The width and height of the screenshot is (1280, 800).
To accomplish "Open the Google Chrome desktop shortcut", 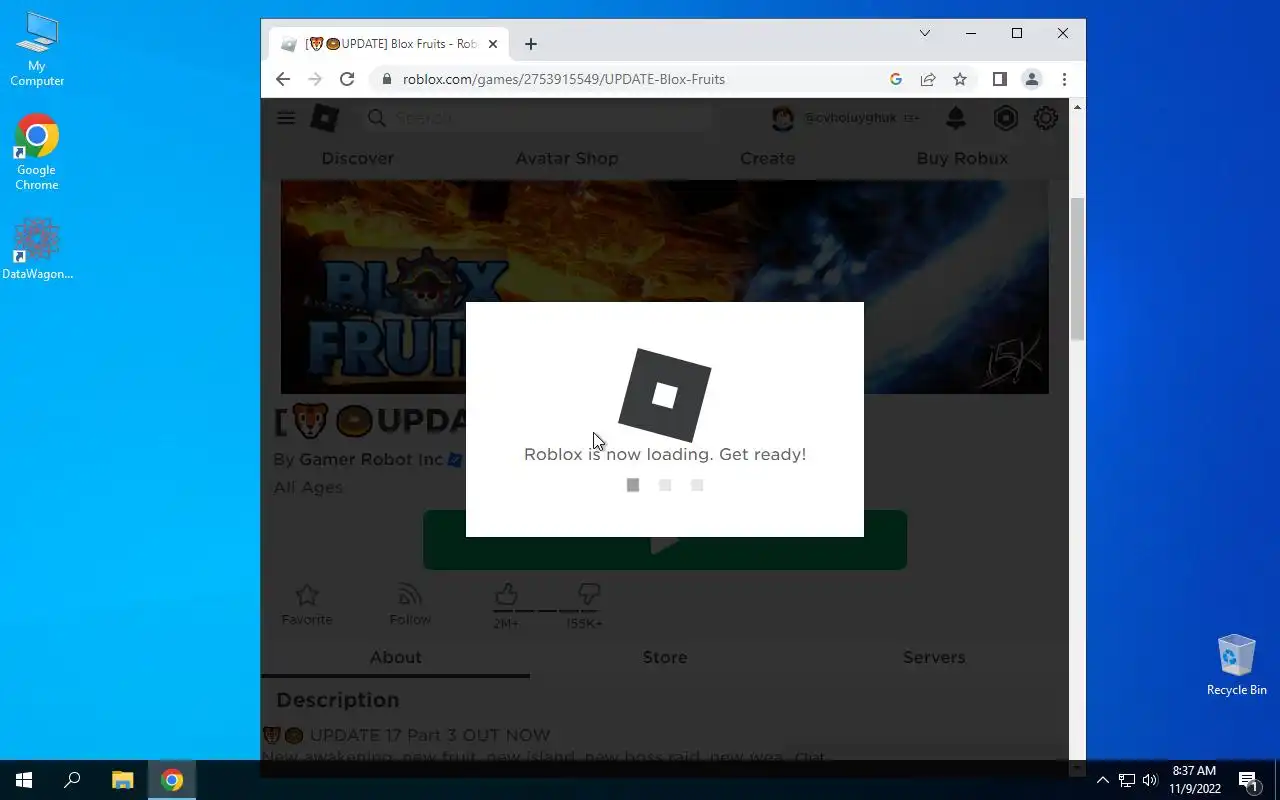I will (x=37, y=152).
